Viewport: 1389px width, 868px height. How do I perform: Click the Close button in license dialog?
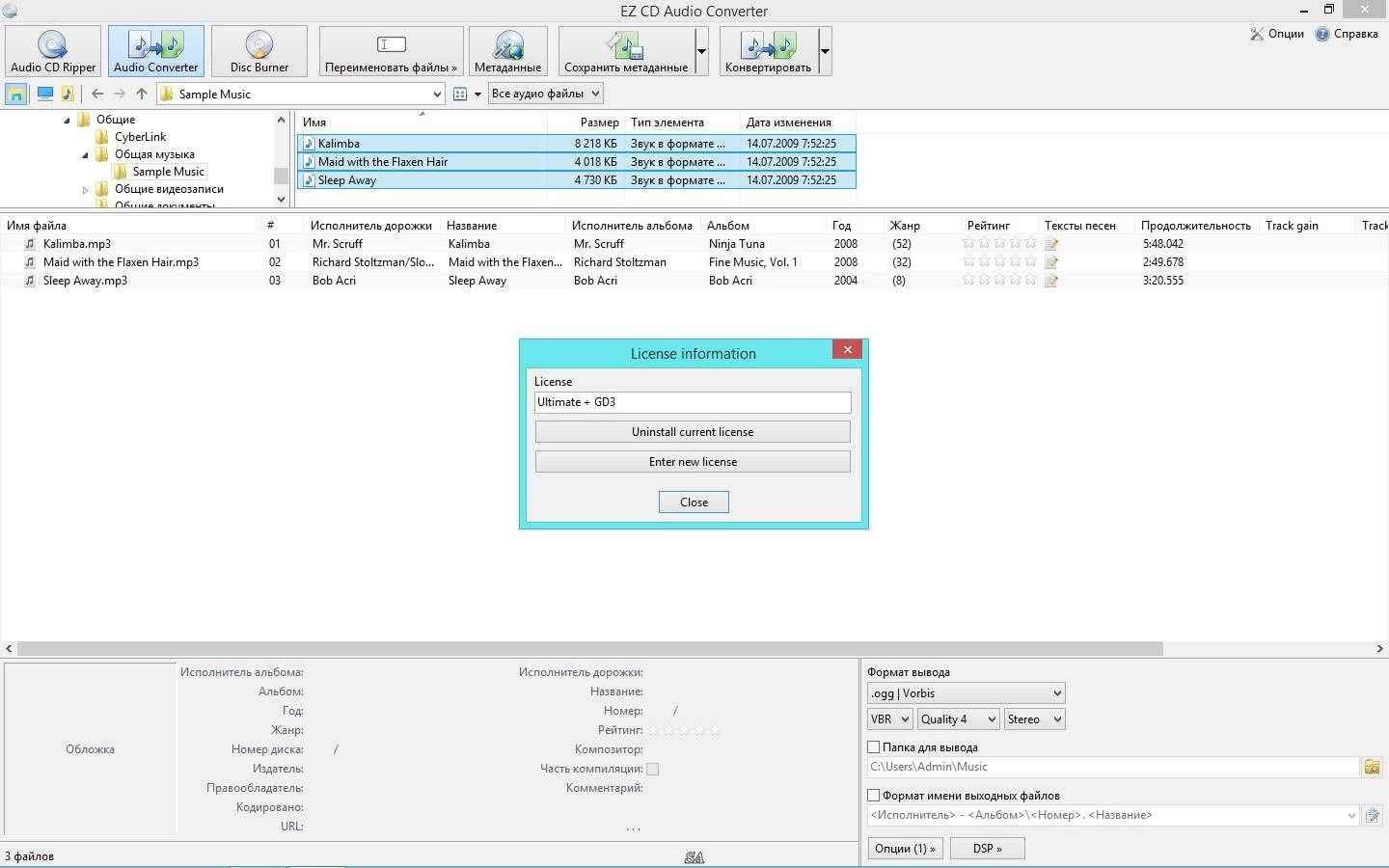tap(694, 502)
